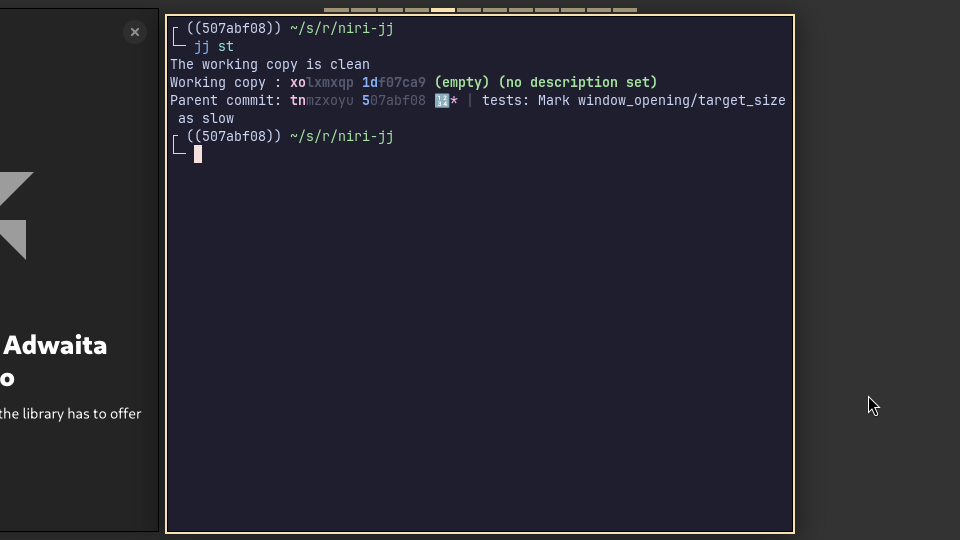The width and height of the screenshot is (960, 540).
Task: Switch to the last tab indicator segment
Action: pyautogui.click(x=625, y=10)
